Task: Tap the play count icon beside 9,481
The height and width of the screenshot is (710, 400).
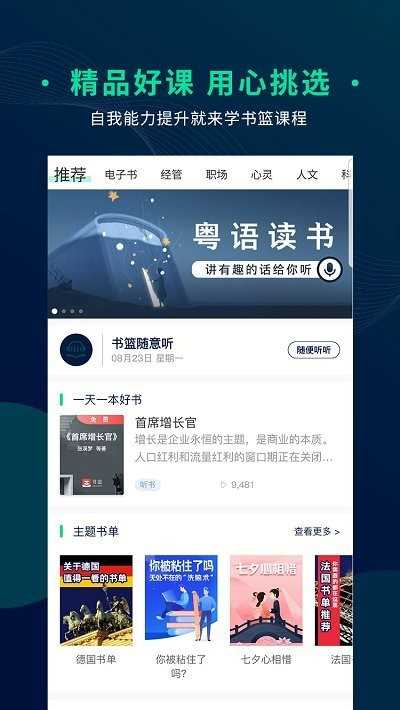Action: [223, 485]
